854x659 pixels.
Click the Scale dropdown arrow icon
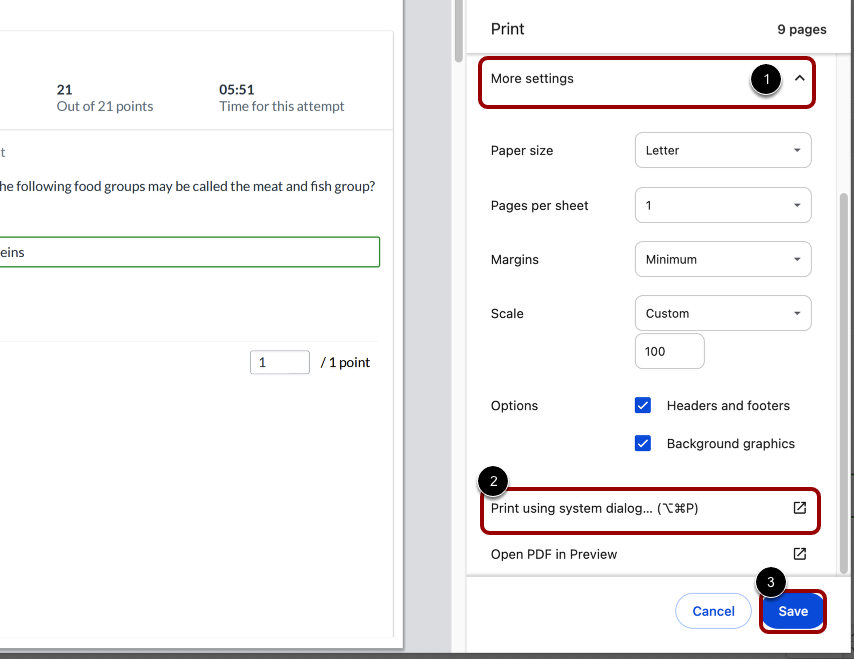798,313
